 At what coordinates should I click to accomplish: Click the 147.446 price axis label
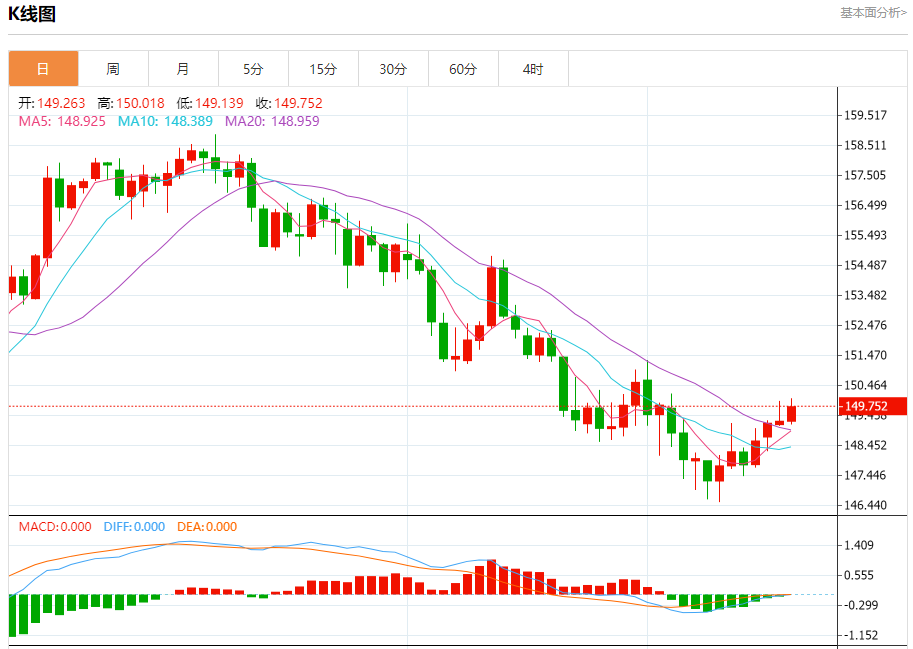865,476
